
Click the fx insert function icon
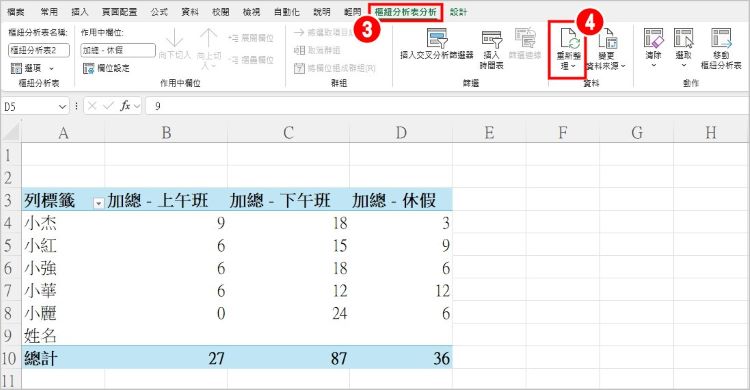tap(125, 106)
